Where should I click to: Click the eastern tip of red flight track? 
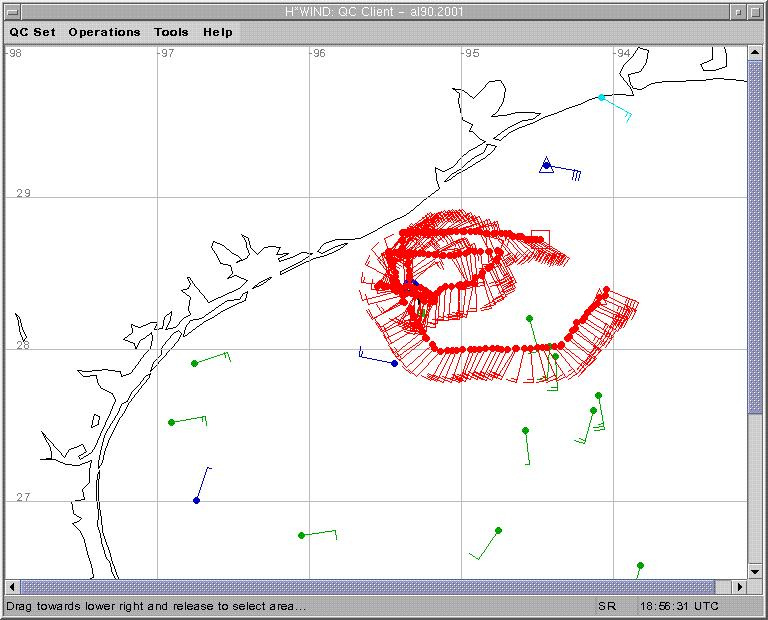pos(605,290)
